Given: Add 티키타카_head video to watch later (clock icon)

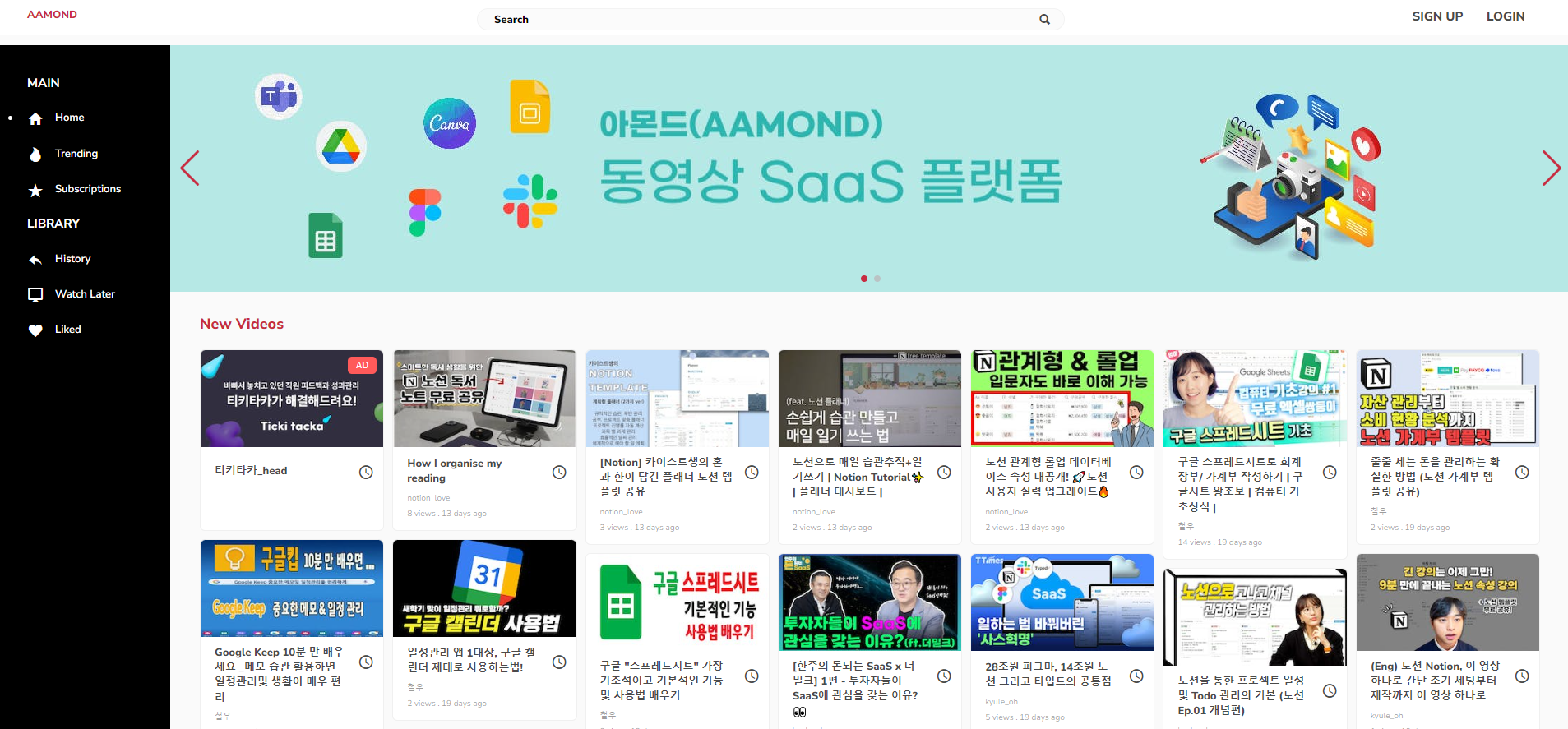Looking at the screenshot, I should click(x=366, y=472).
